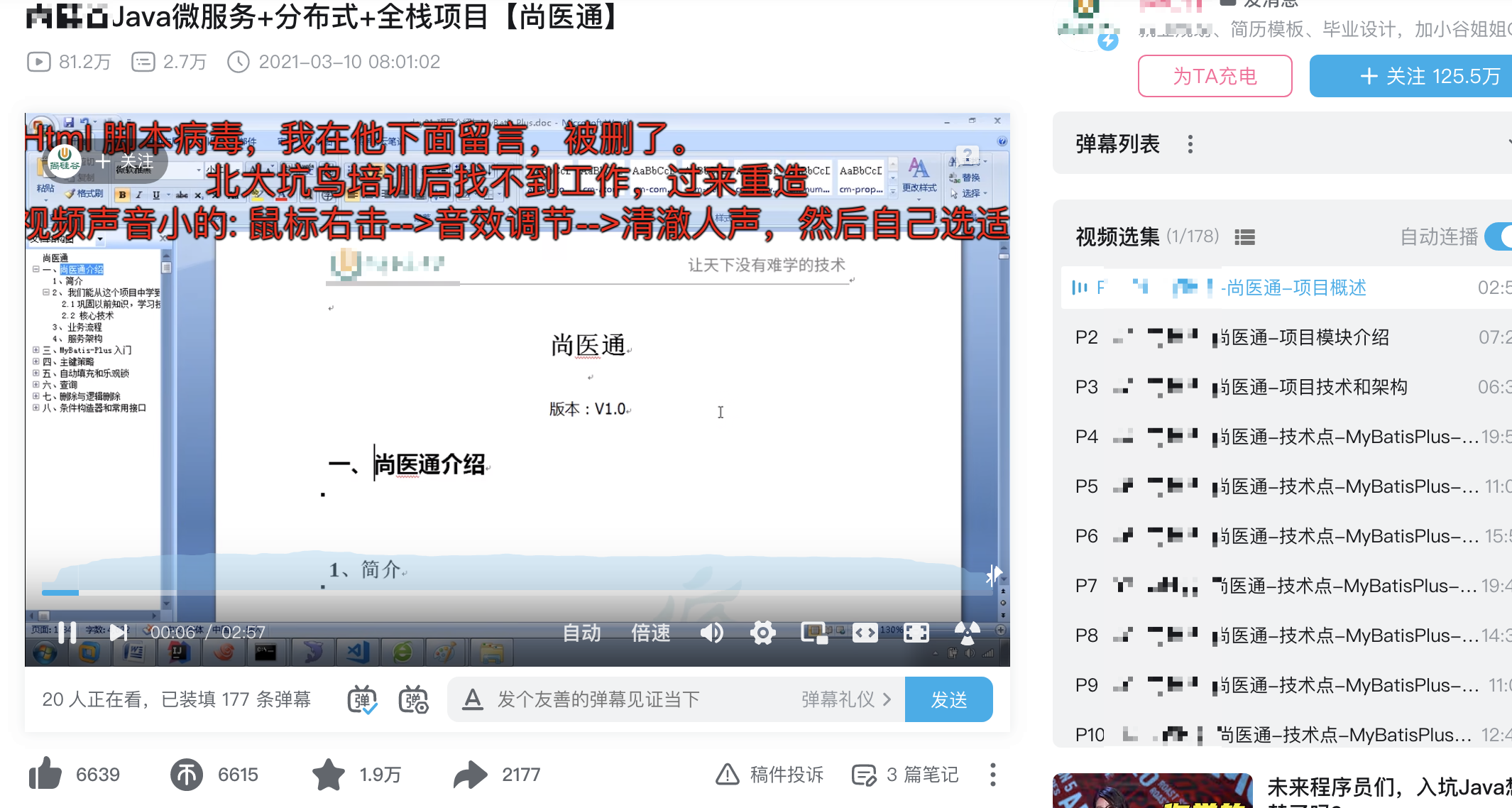The width and height of the screenshot is (1512, 808).
Task: Open the 自动 quality selector
Action: point(581,632)
